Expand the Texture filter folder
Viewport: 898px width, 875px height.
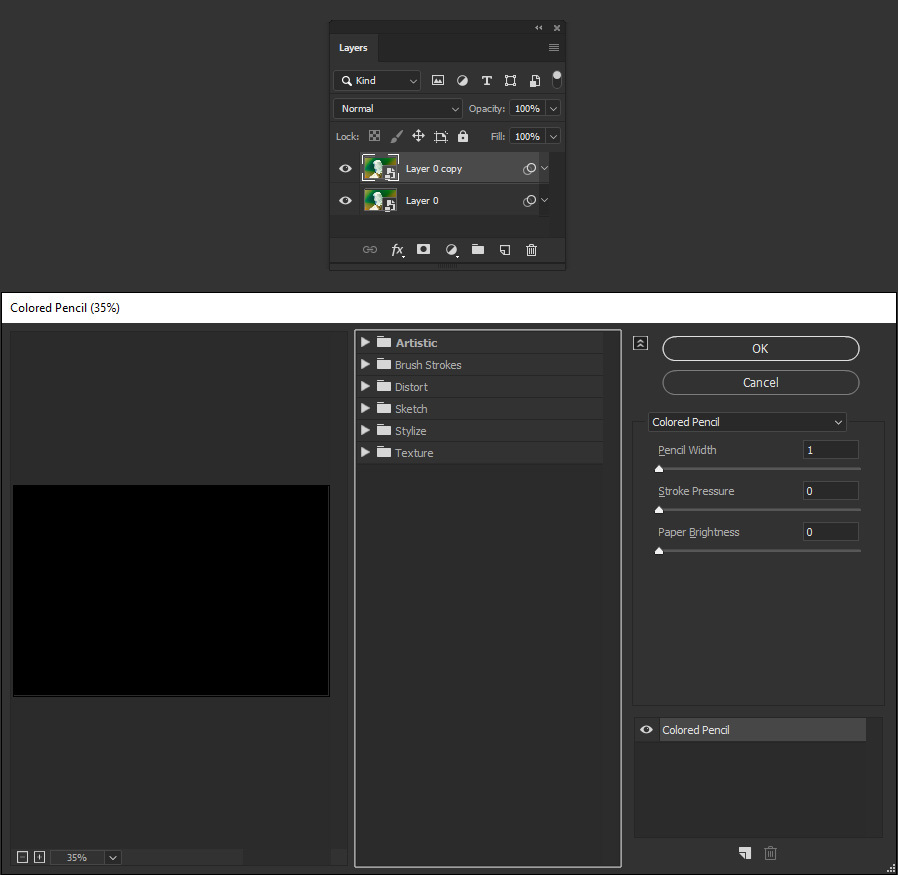click(x=365, y=452)
